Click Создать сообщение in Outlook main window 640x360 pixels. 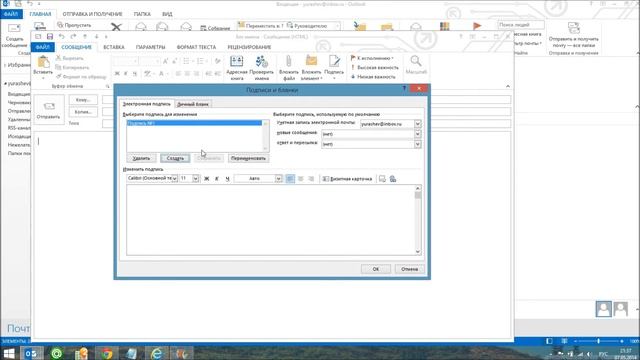coord(14,36)
